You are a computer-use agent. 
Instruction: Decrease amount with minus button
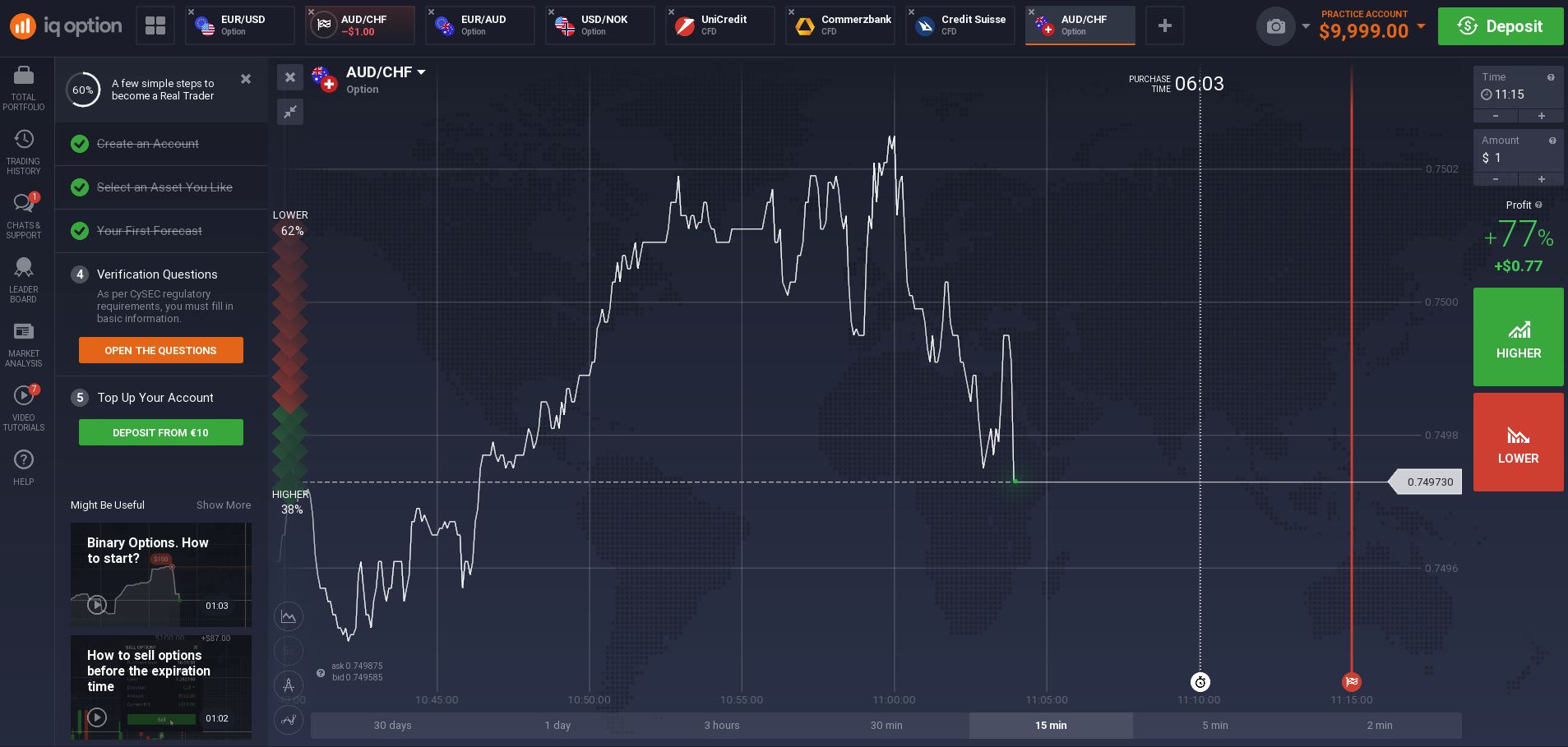pyautogui.click(x=1496, y=179)
